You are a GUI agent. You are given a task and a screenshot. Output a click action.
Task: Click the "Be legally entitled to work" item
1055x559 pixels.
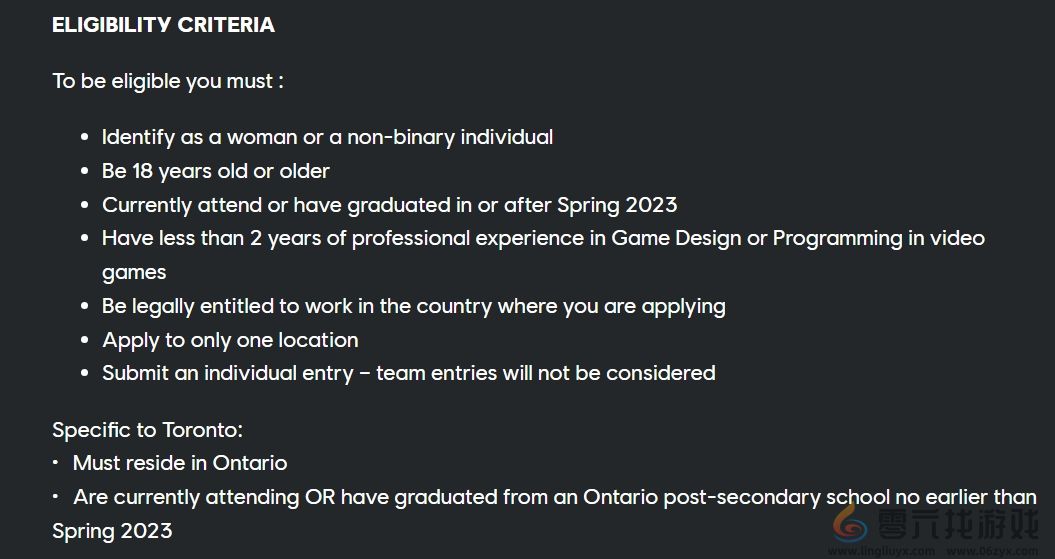tap(413, 306)
